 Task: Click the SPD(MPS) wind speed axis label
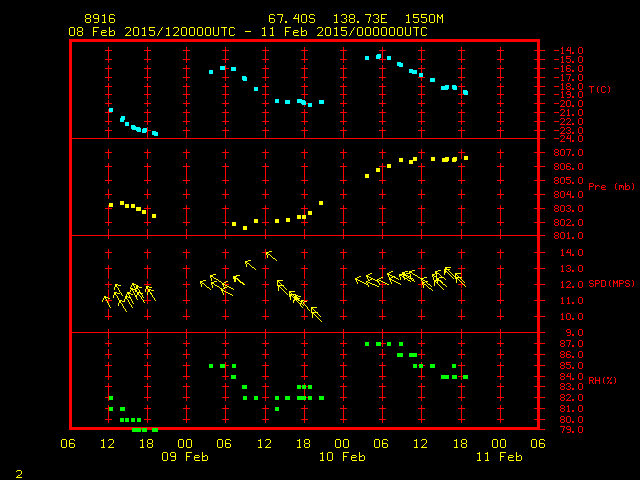coord(611,283)
